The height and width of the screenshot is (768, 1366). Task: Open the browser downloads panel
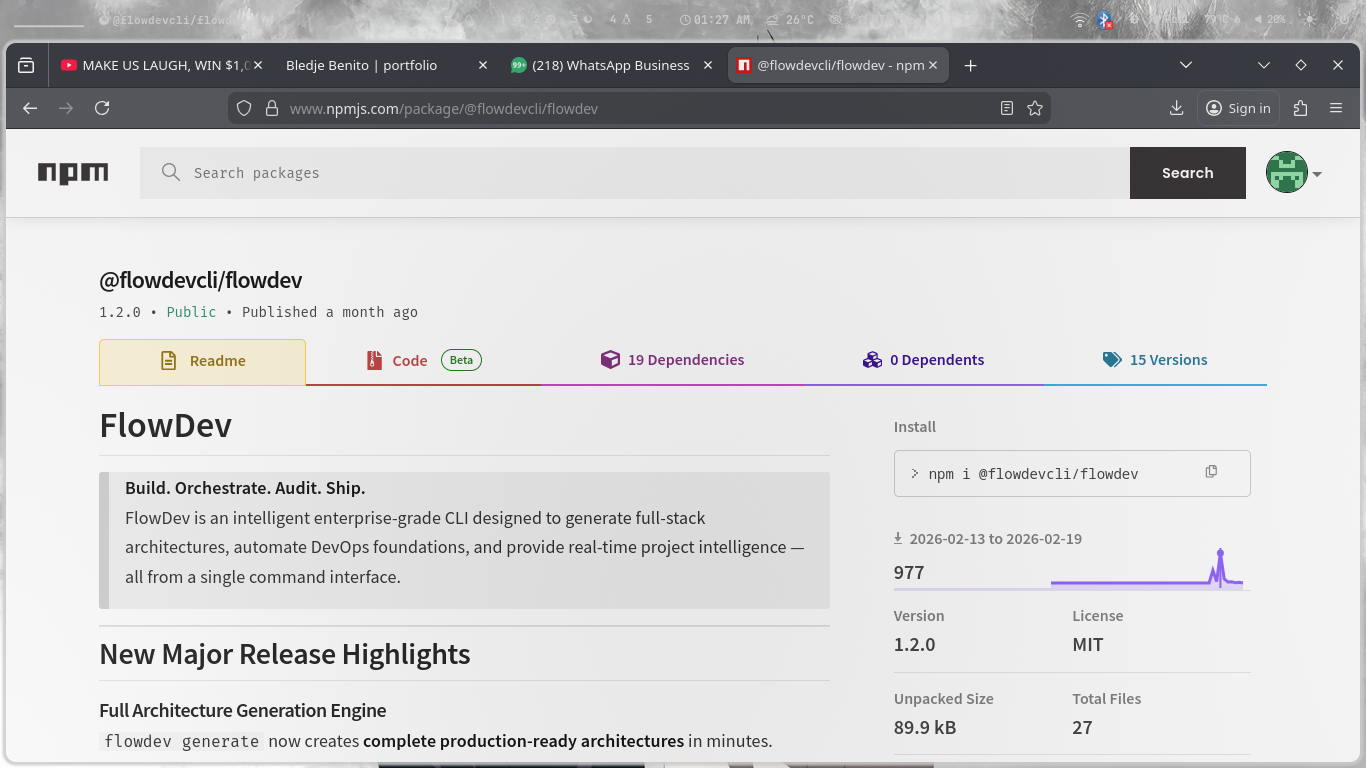point(1176,108)
